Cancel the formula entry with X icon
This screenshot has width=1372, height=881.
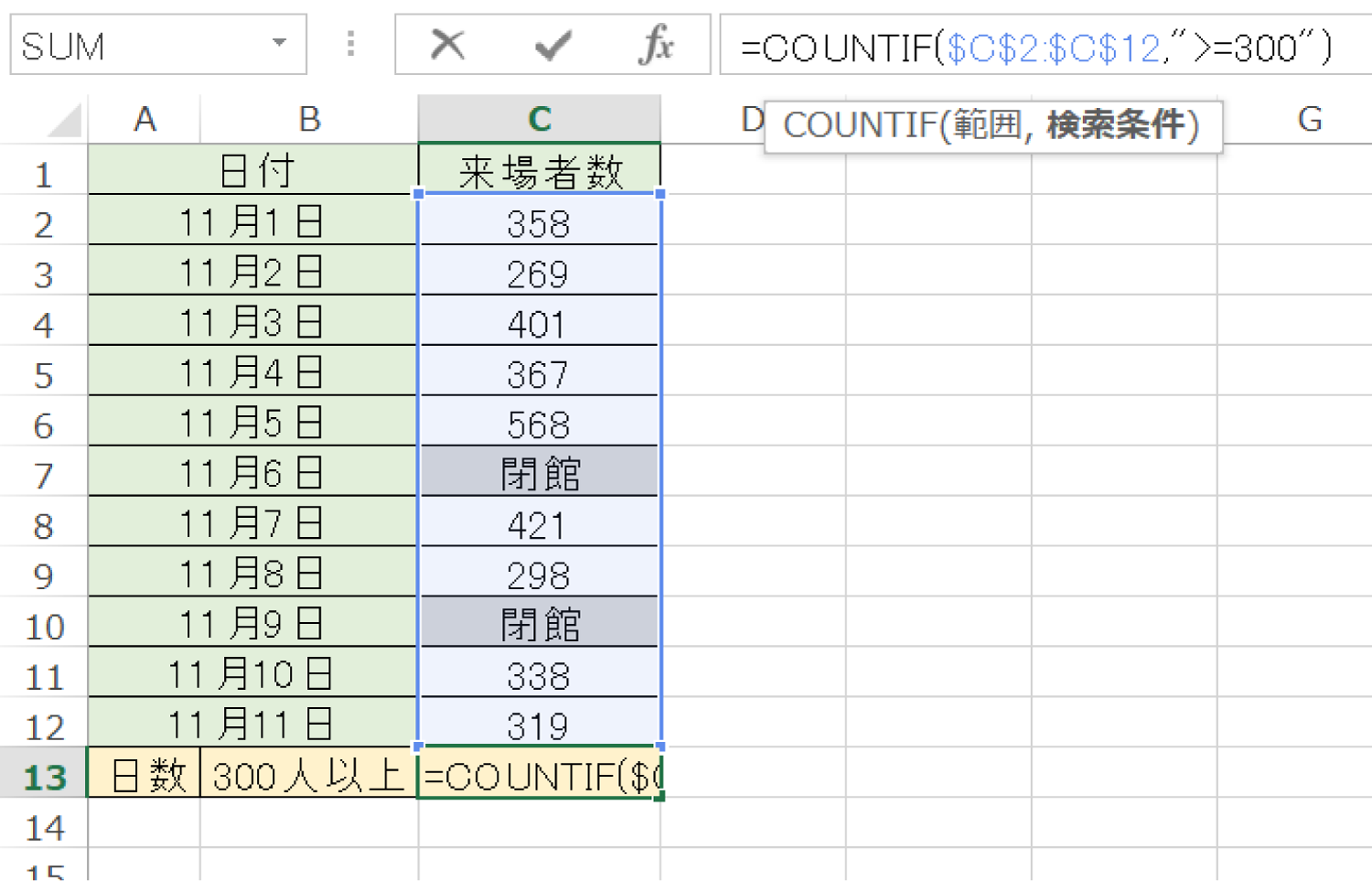coord(447,44)
